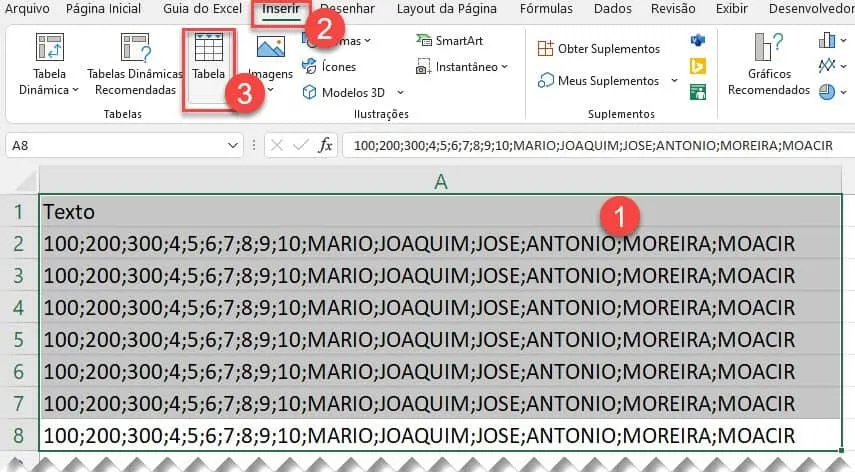Viewport: 855px width, 472px height.
Task: Open the Ícones gallery
Action: click(x=329, y=66)
